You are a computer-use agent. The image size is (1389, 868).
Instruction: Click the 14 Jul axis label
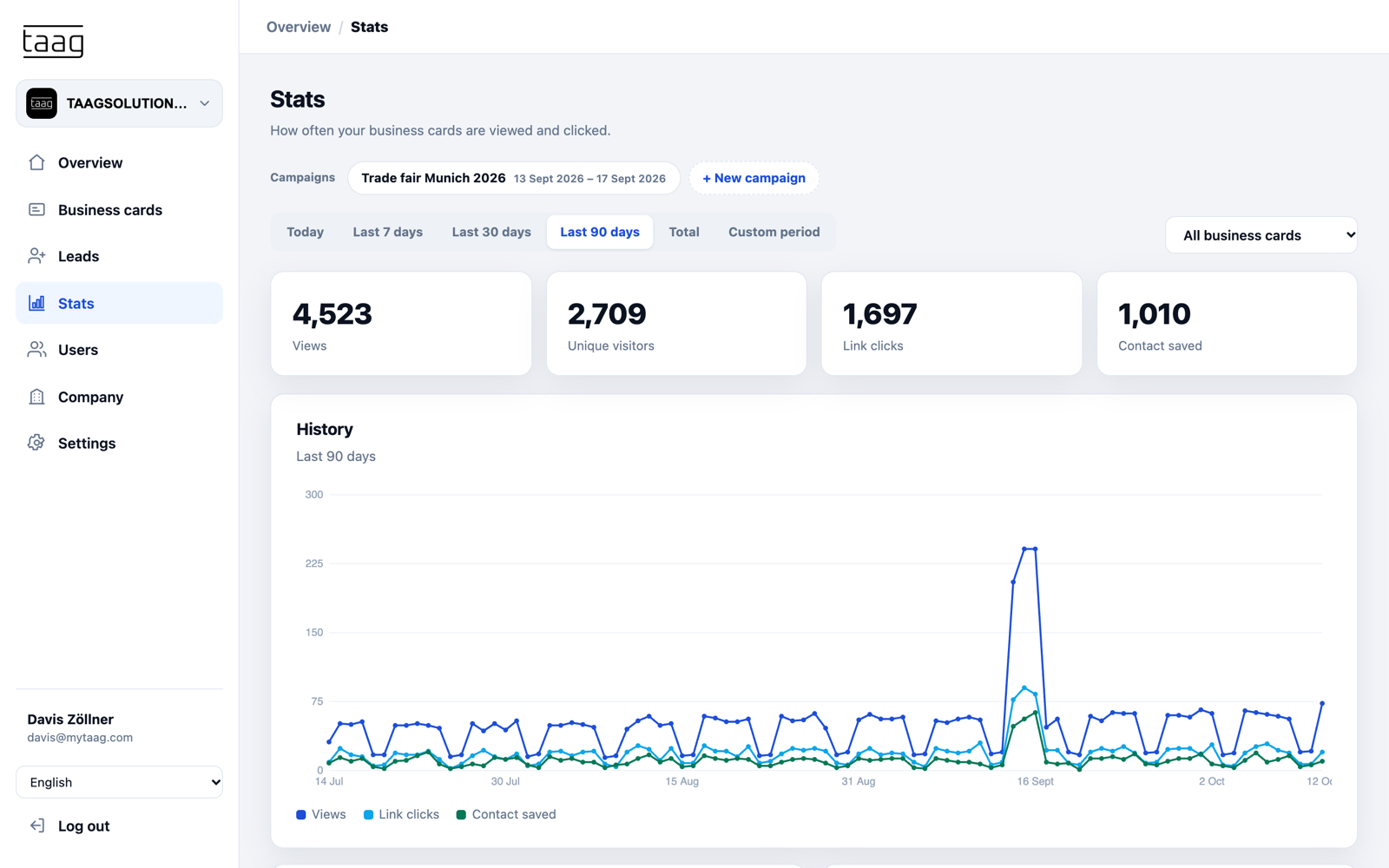pos(329,781)
